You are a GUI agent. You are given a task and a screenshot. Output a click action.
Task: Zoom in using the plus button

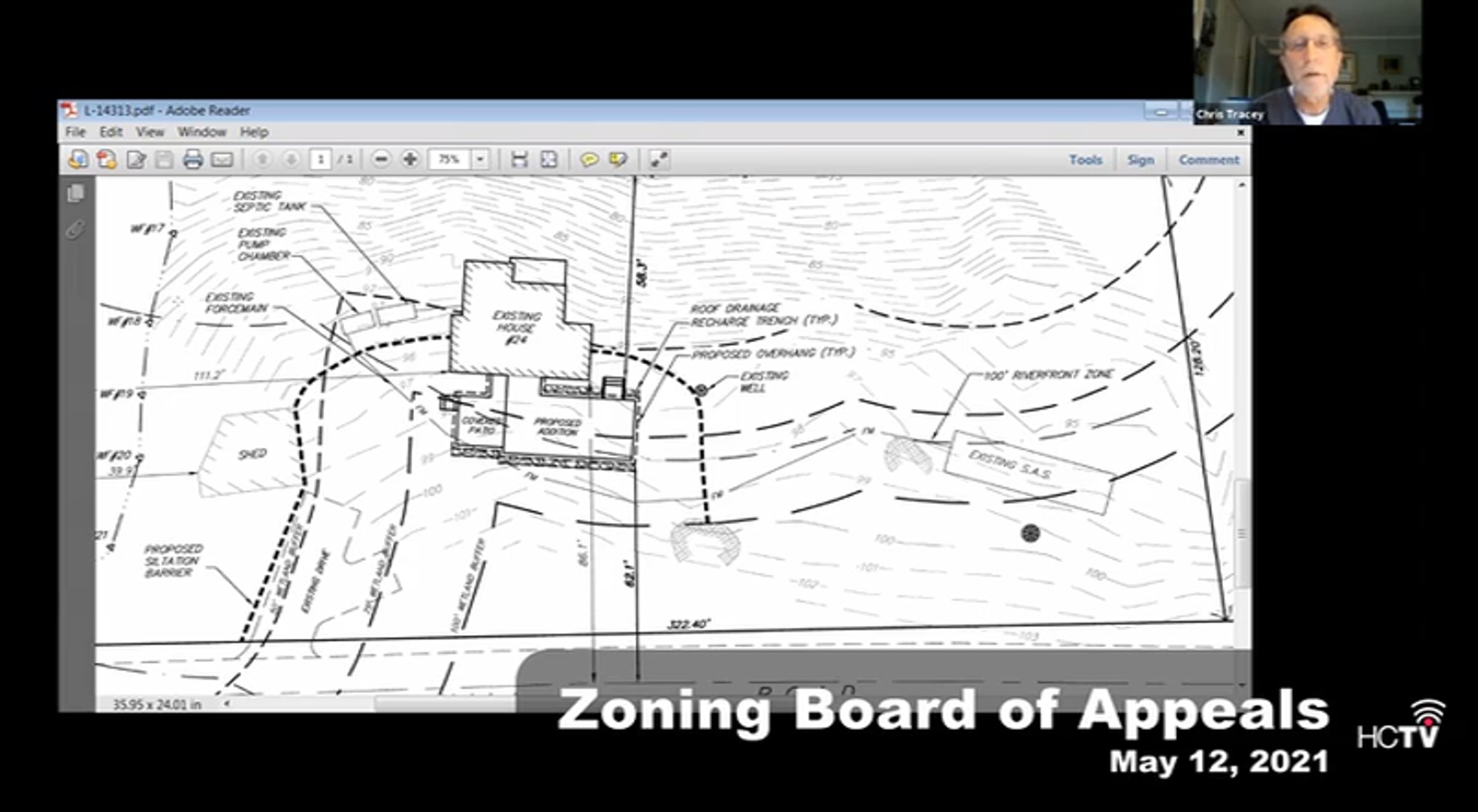pos(410,159)
